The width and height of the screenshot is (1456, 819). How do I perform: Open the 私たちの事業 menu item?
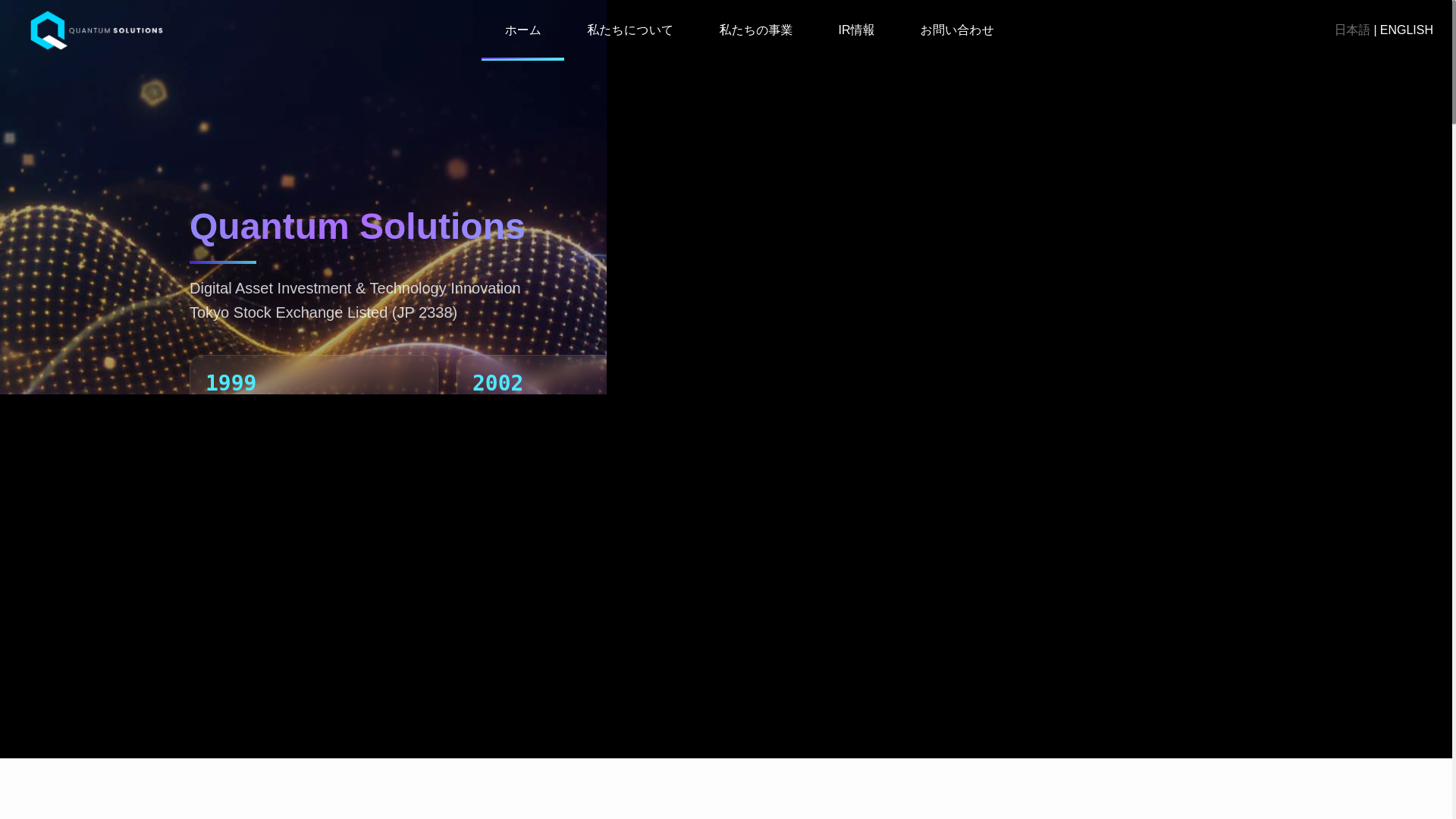755,30
